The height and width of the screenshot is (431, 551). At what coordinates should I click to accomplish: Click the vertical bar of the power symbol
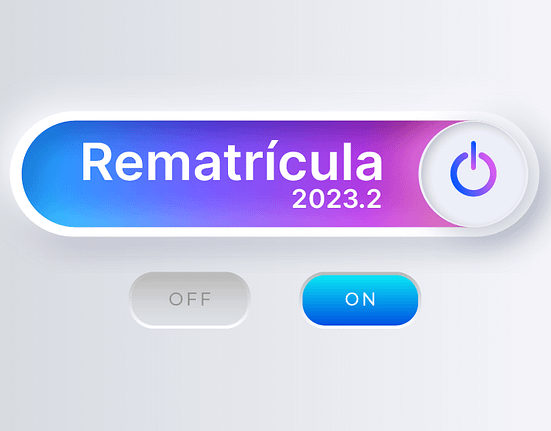pos(473,155)
